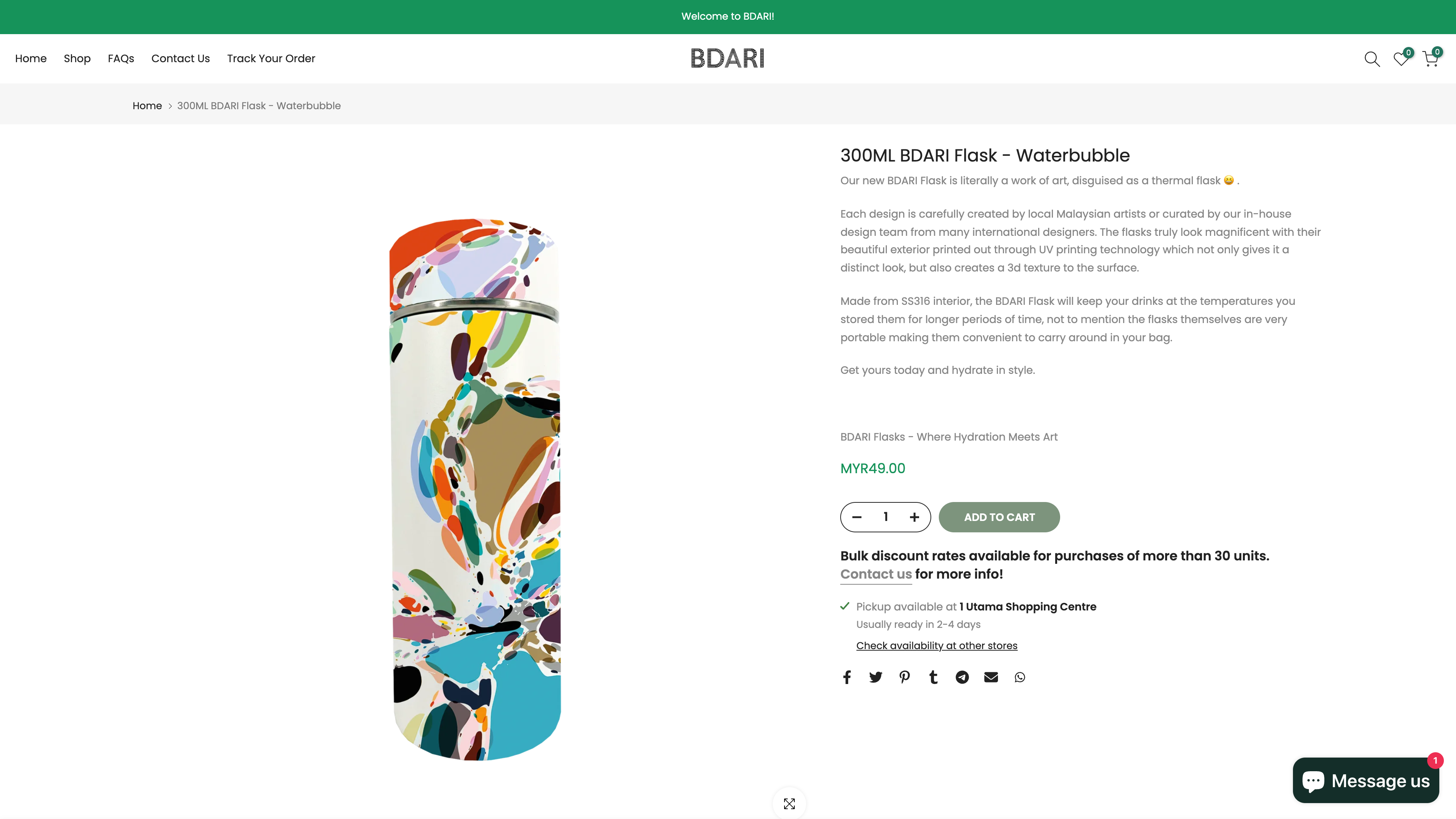Open Track Your Order menu item
Viewport: 1456px width, 819px height.
271,58
